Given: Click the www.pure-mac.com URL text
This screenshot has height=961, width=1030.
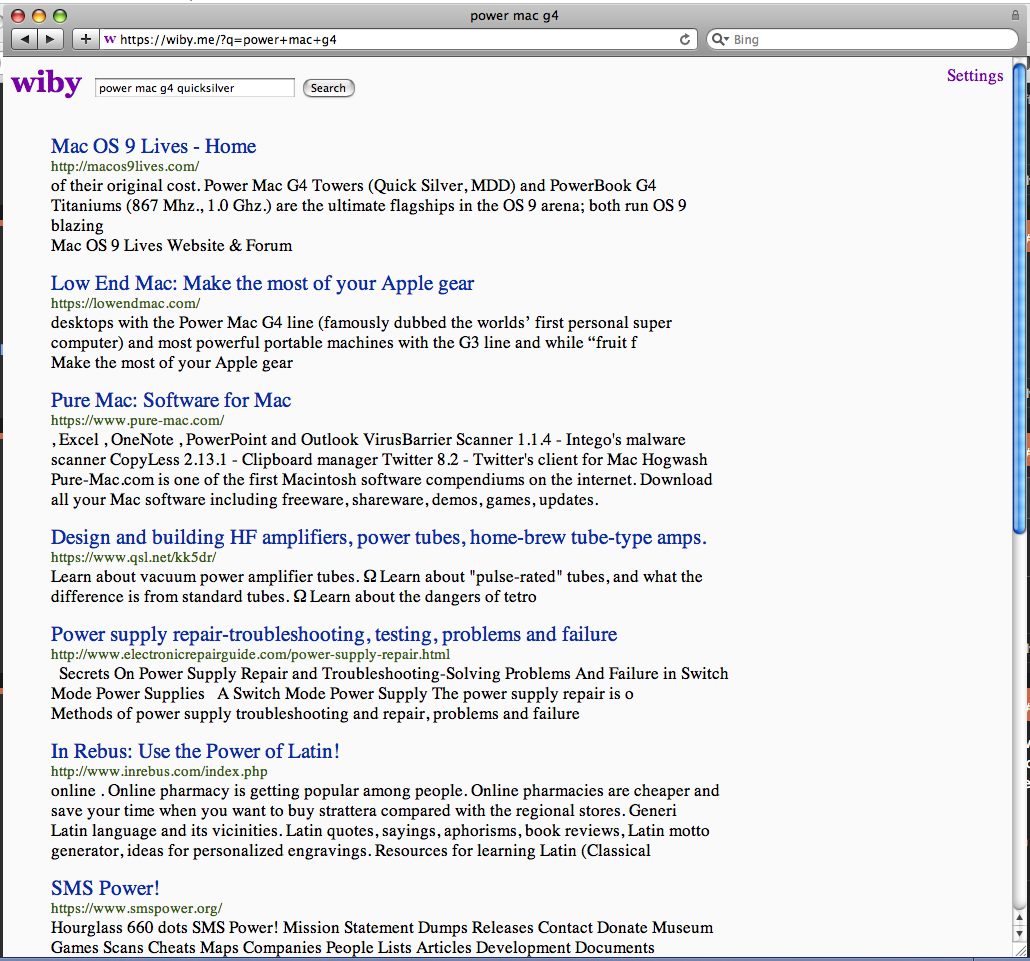Looking at the screenshot, I should [x=137, y=420].
